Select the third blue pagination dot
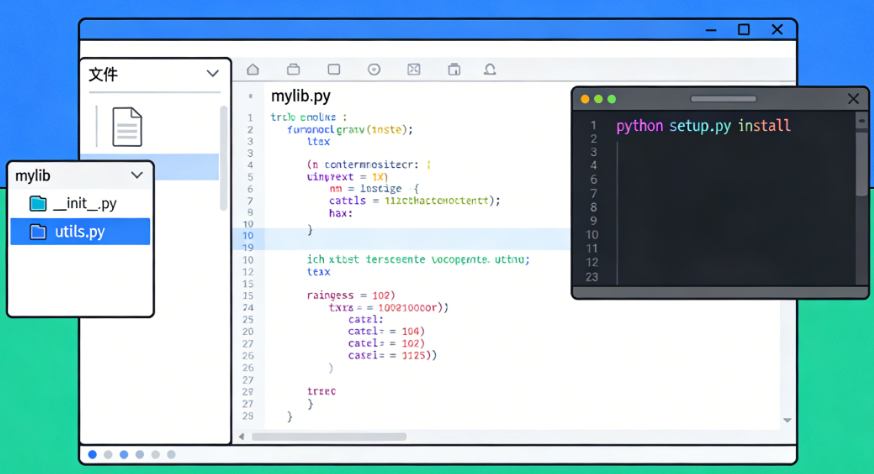Screen dimensions: 874x474 click(124, 454)
